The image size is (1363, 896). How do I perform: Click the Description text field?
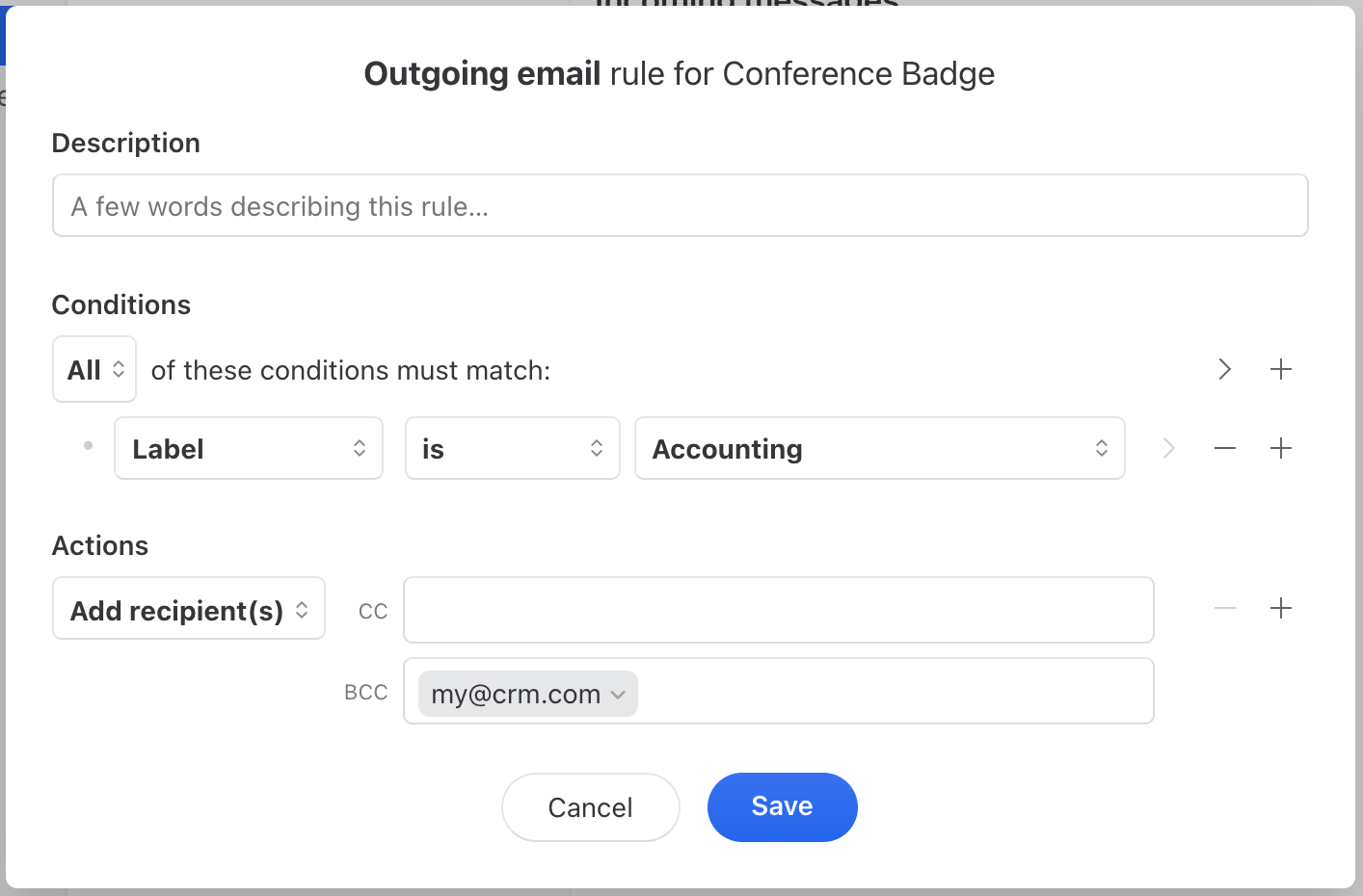tap(680, 206)
